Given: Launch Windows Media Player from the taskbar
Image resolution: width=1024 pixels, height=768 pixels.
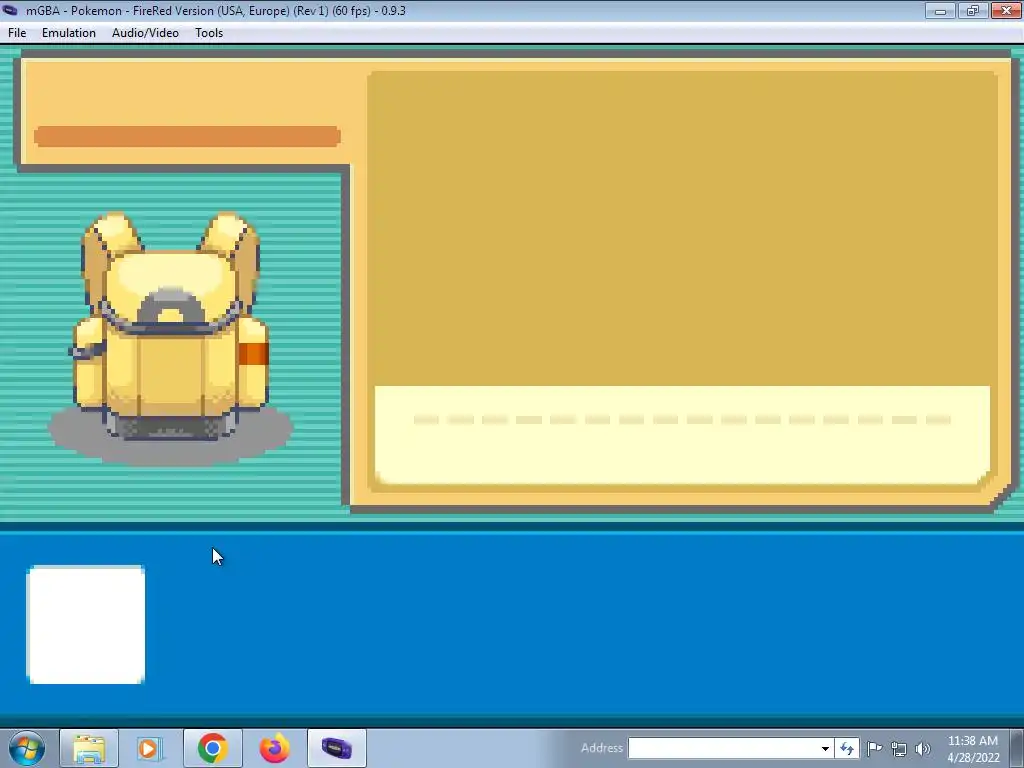Looking at the screenshot, I should pyautogui.click(x=150, y=748).
